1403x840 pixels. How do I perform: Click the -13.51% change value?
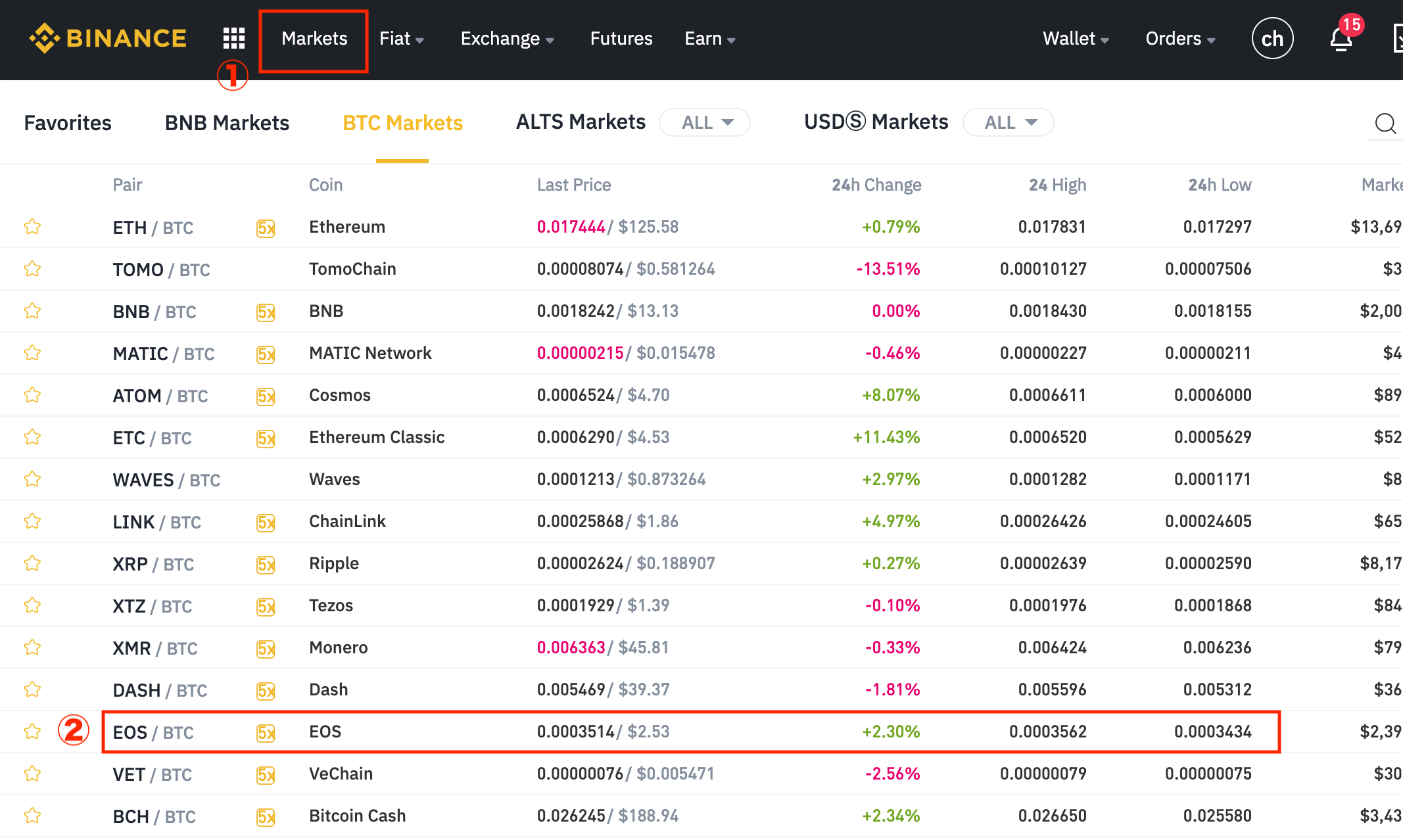(888, 269)
